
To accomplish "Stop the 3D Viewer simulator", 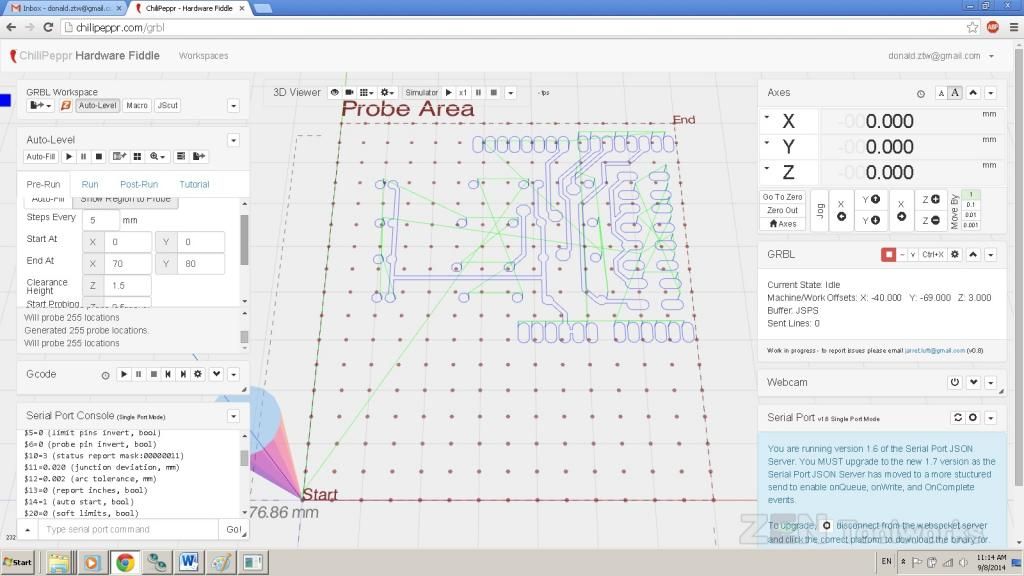I will point(494,93).
